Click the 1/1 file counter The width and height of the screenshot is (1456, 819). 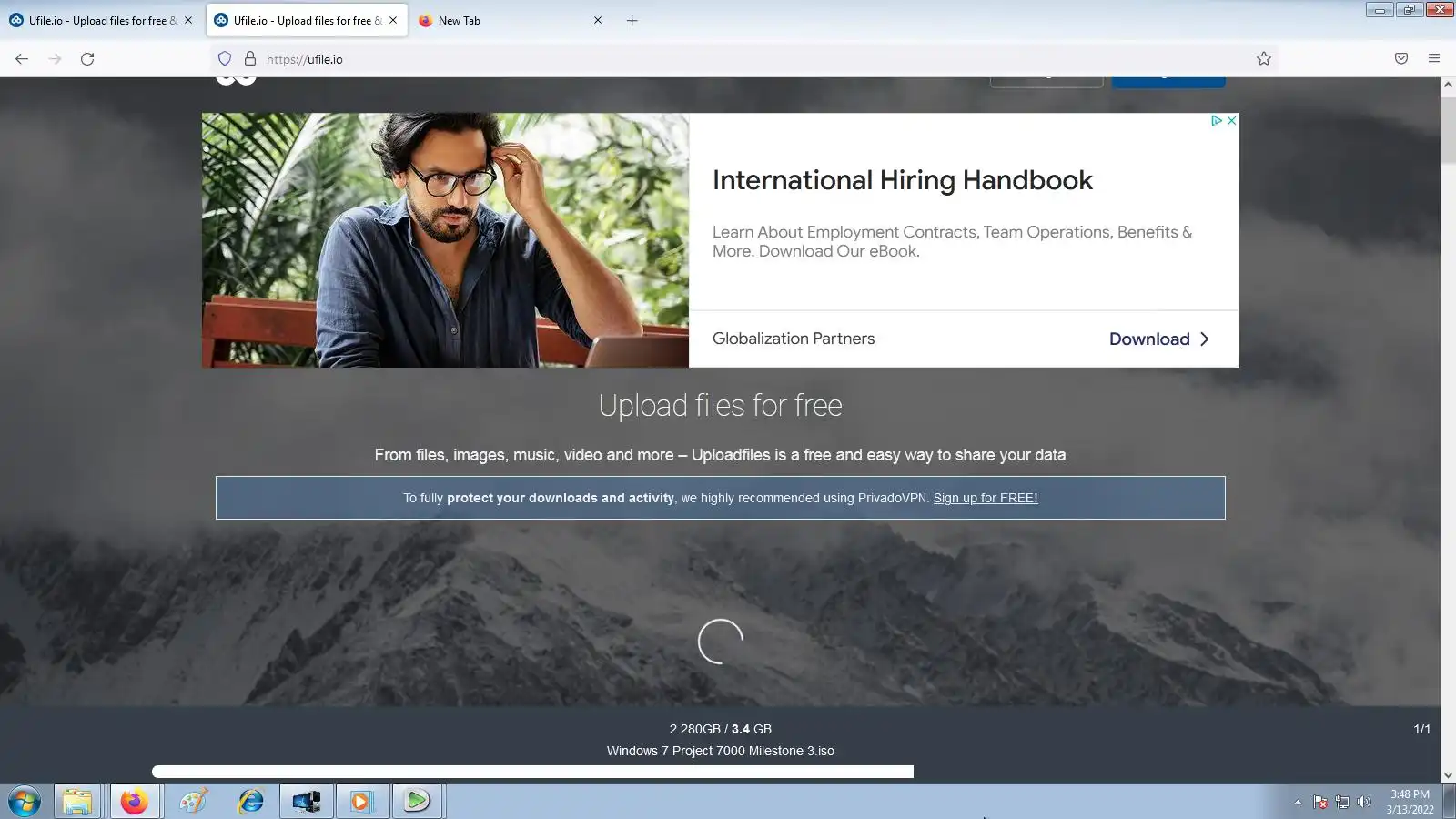click(1422, 729)
